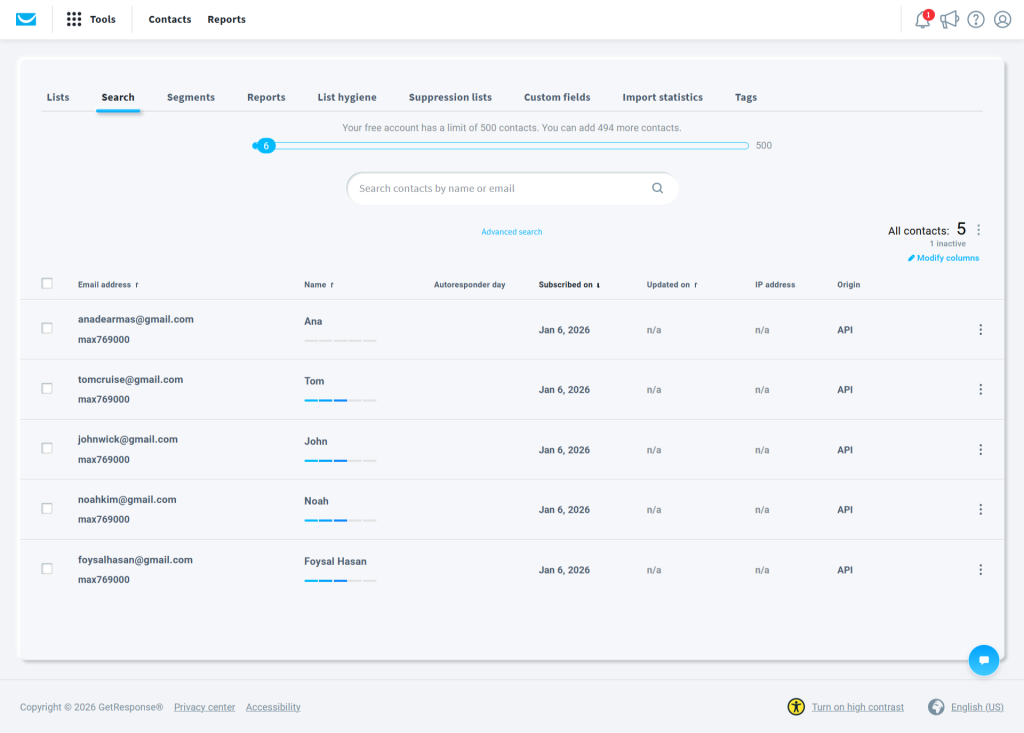The height and width of the screenshot is (733, 1024).
Task: Sort by Name column
Action: pyautogui.click(x=319, y=285)
